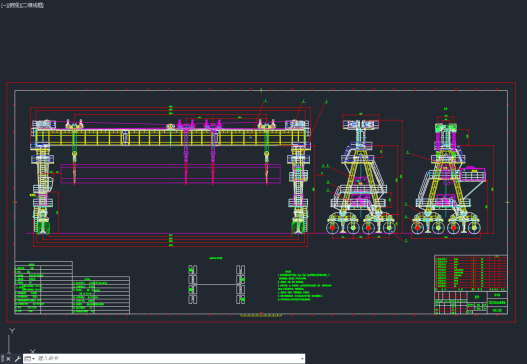Expand command history arrow at command line right

coord(302,359)
